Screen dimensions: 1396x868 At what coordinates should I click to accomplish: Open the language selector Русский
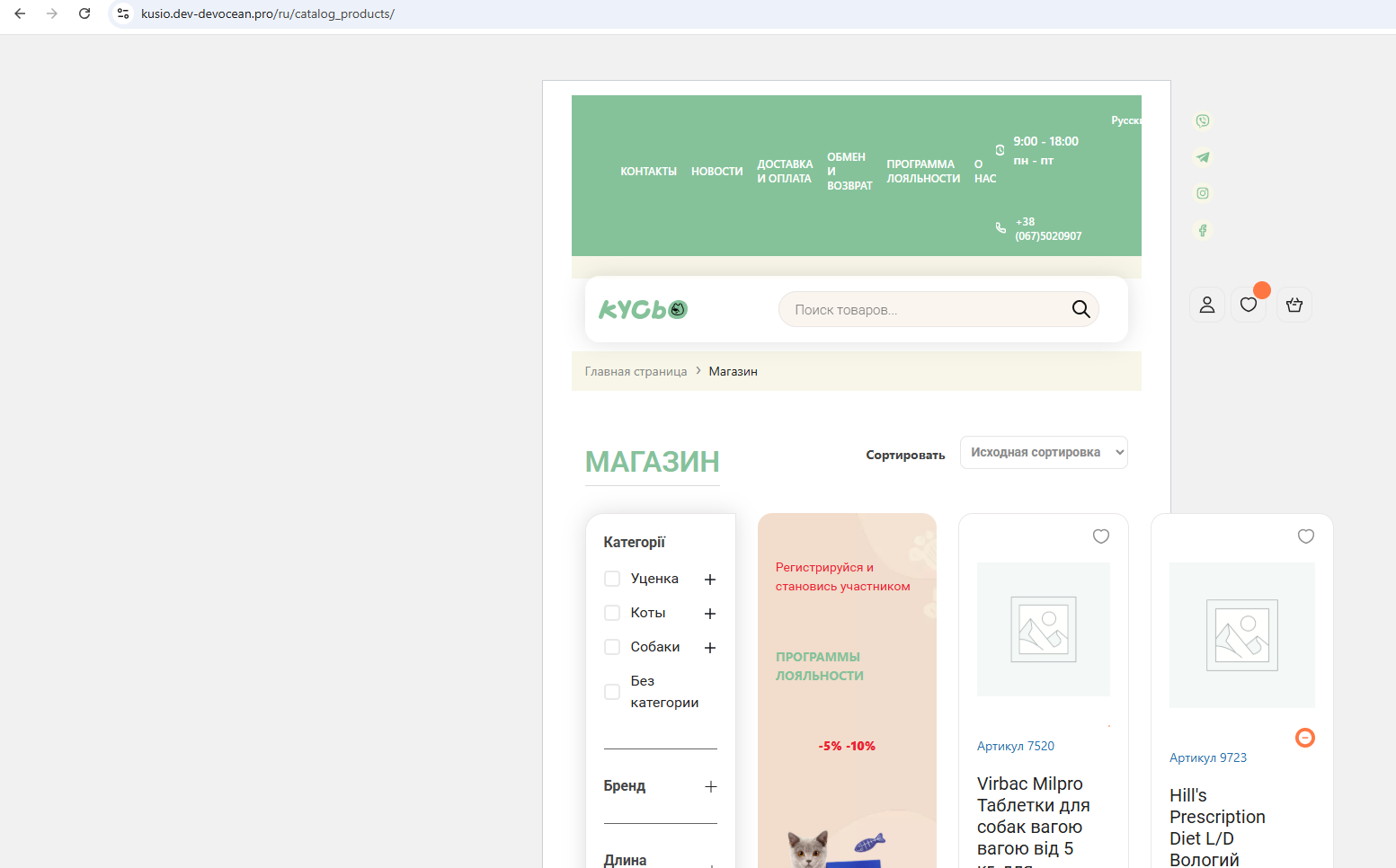coord(1126,120)
